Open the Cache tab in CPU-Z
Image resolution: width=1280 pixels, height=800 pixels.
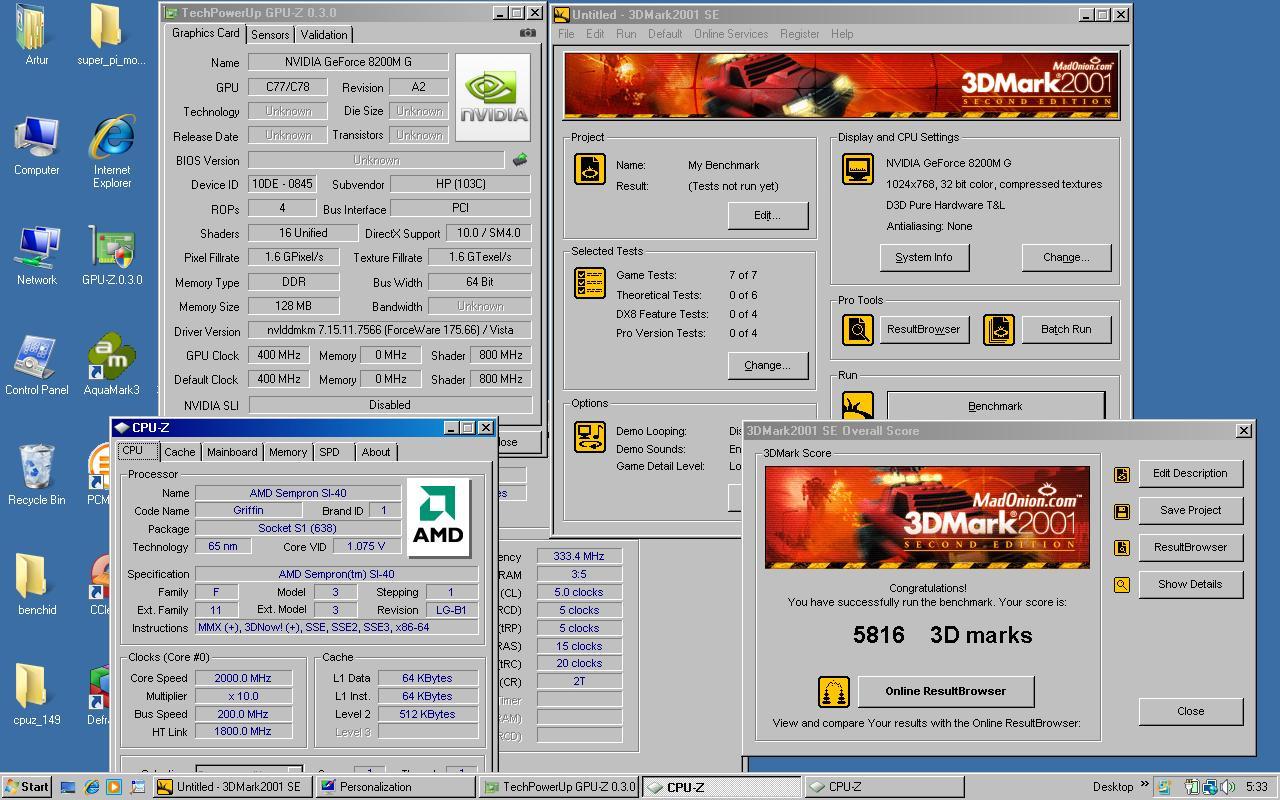180,452
